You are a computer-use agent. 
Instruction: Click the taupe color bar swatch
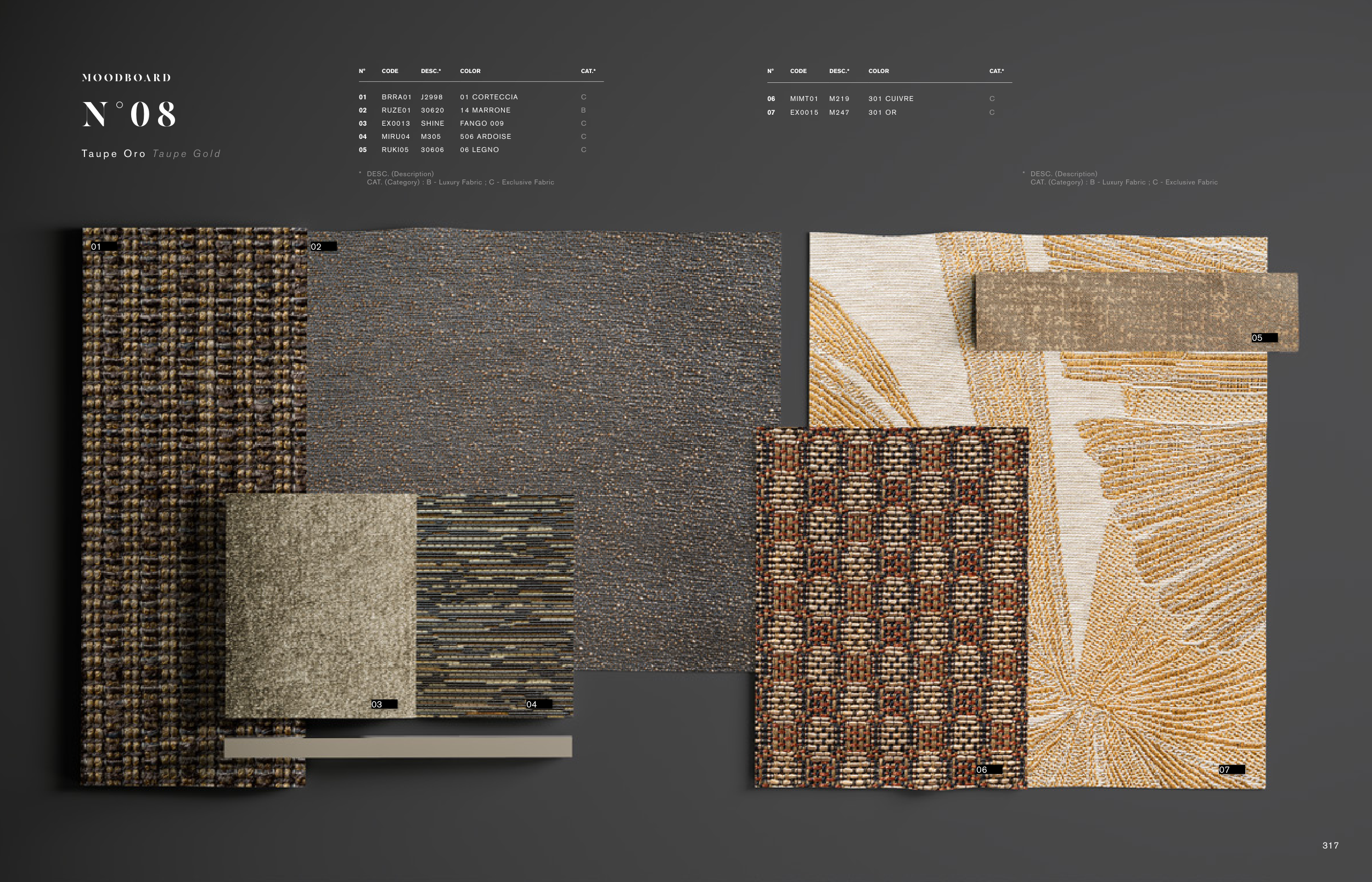tap(397, 747)
